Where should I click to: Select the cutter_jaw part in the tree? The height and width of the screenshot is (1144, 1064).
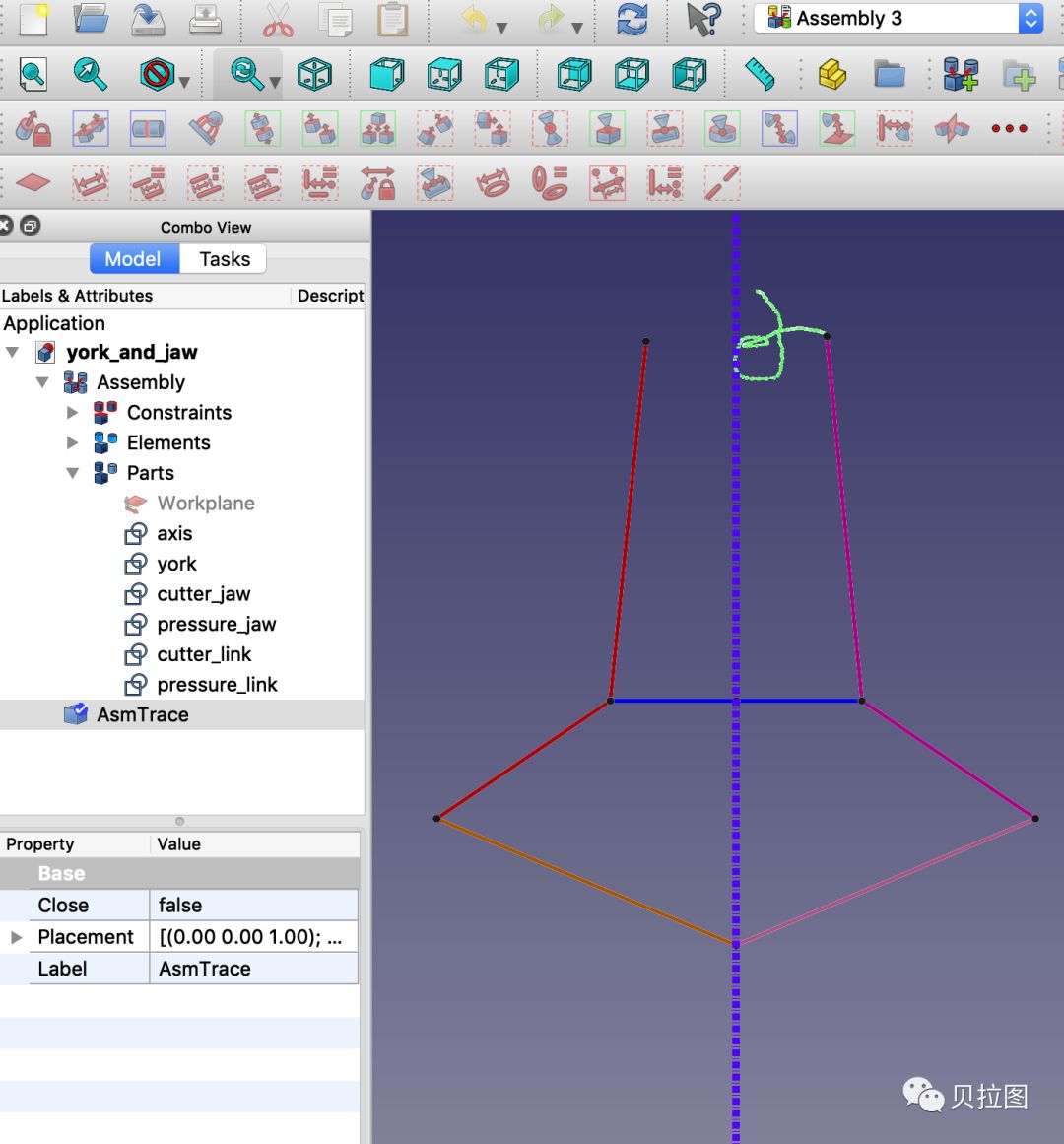[204, 594]
